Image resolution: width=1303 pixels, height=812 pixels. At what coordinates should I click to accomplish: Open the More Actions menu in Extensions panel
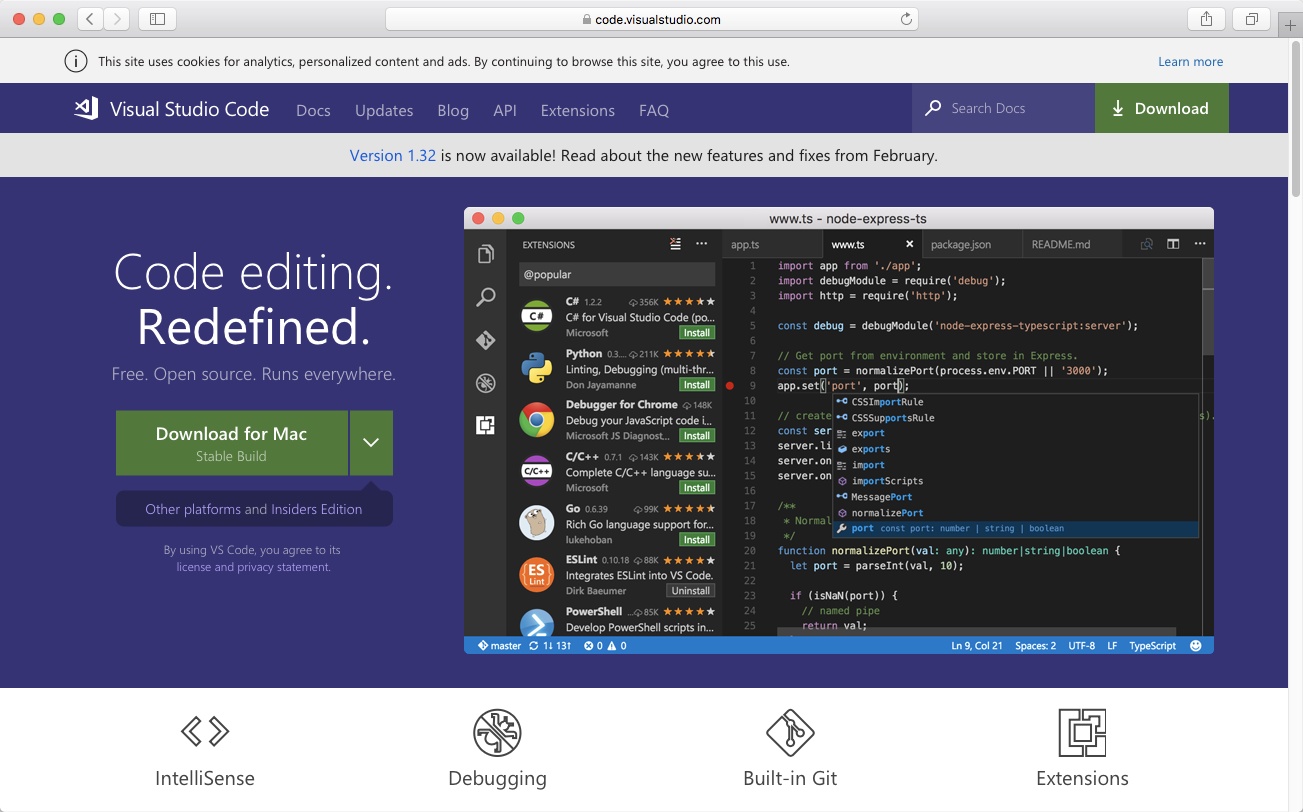click(x=700, y=243)
